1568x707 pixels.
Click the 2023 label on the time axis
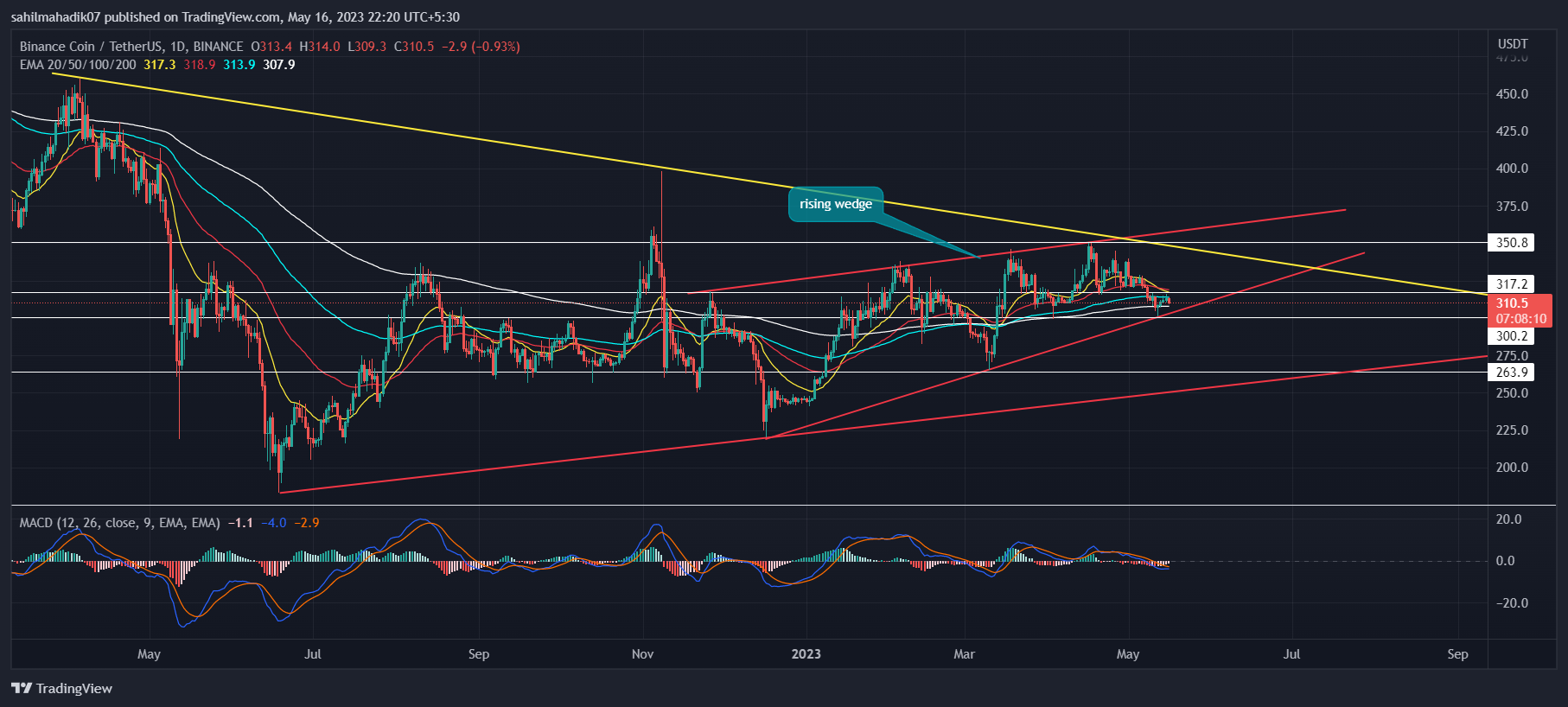(806, 653)
